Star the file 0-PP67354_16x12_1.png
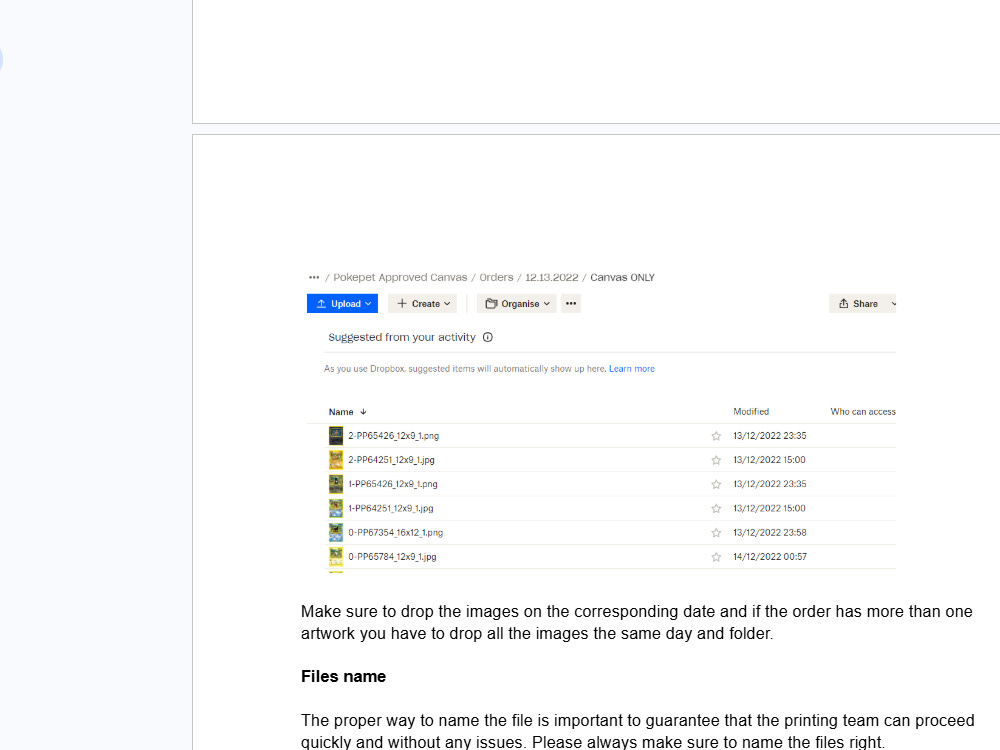The width and height of the screenshot is (1000, 750). (x=716, y=533)
